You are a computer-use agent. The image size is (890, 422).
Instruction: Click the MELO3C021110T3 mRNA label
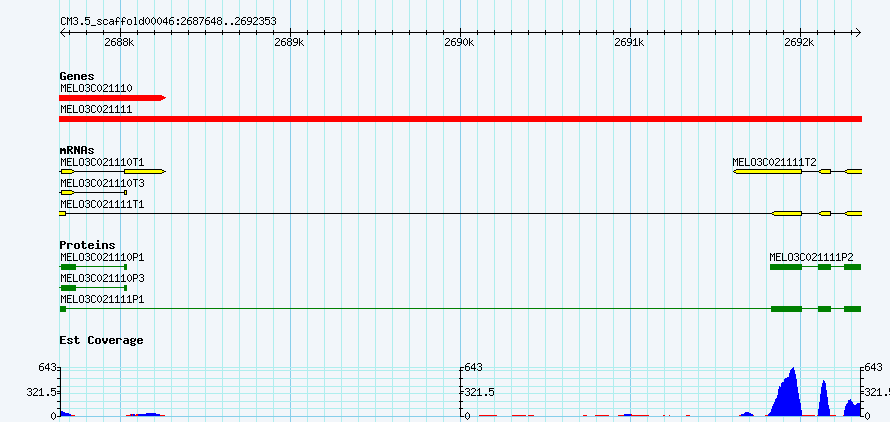[102, 183]
